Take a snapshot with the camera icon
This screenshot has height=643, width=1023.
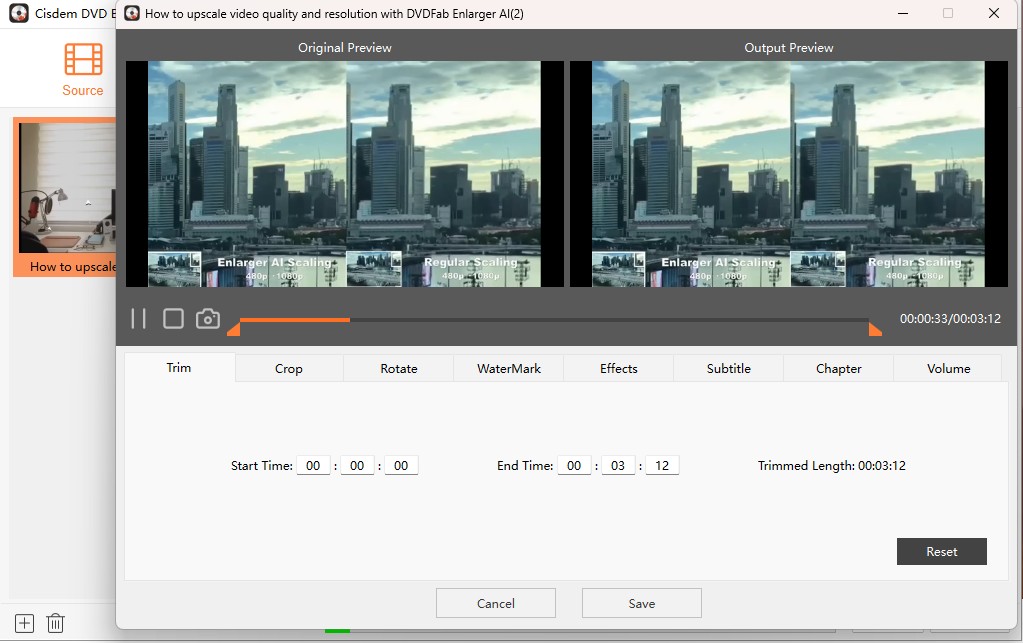click(x=206, y=318)
